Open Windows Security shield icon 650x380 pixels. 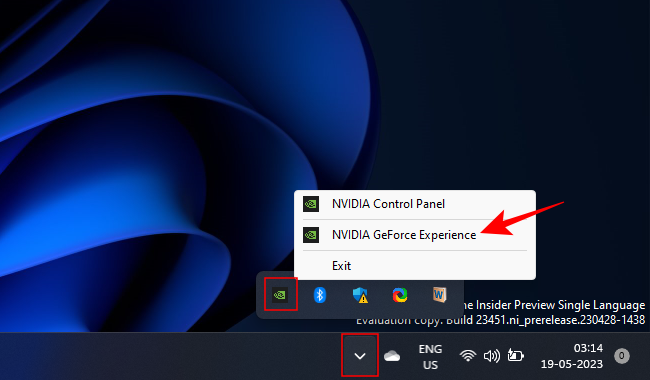pos(360,295)
